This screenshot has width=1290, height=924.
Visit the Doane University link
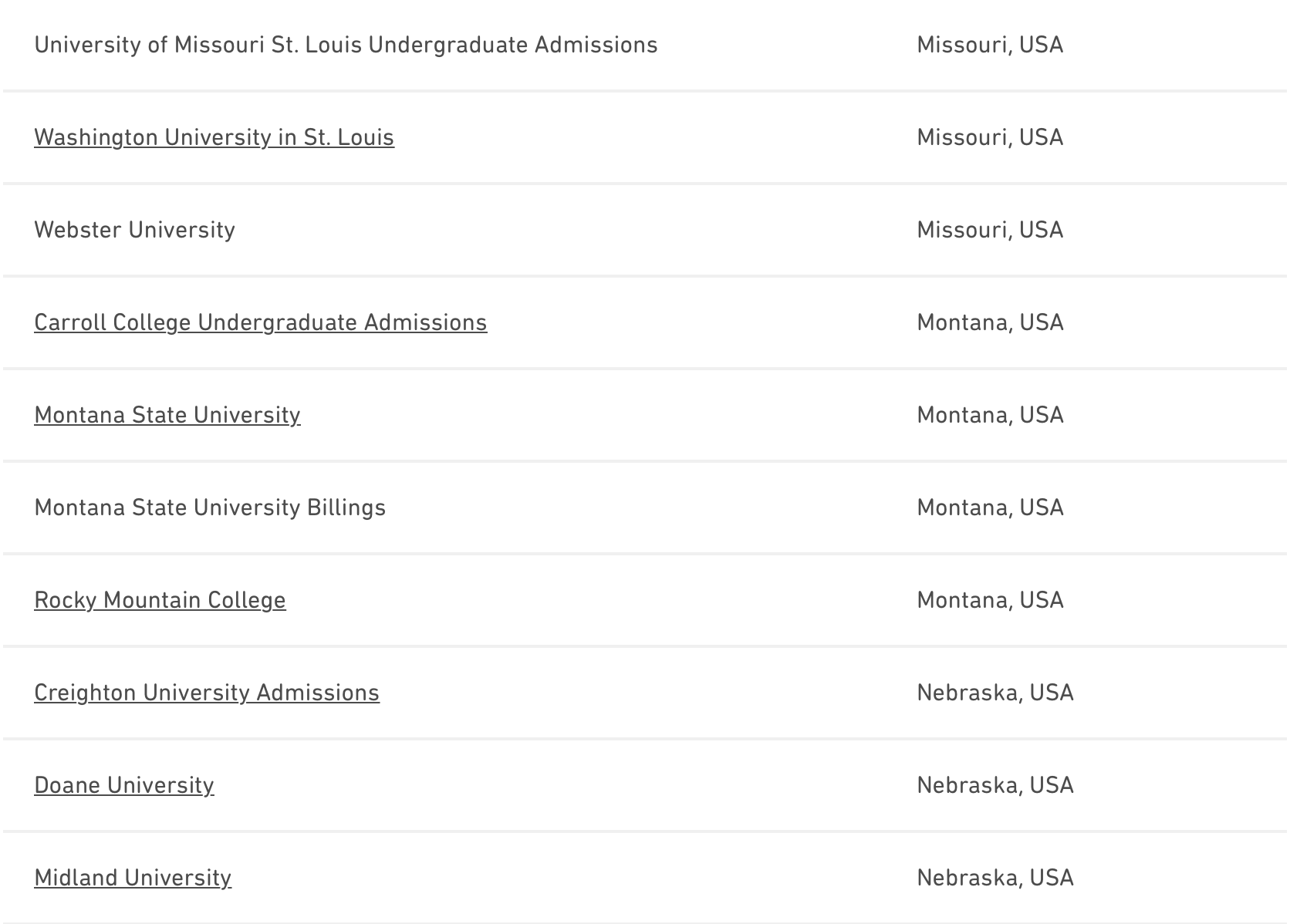[x=123, y=785]
